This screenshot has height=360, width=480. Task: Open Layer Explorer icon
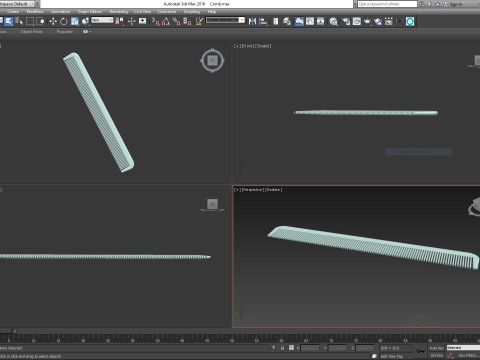(287, 21)
